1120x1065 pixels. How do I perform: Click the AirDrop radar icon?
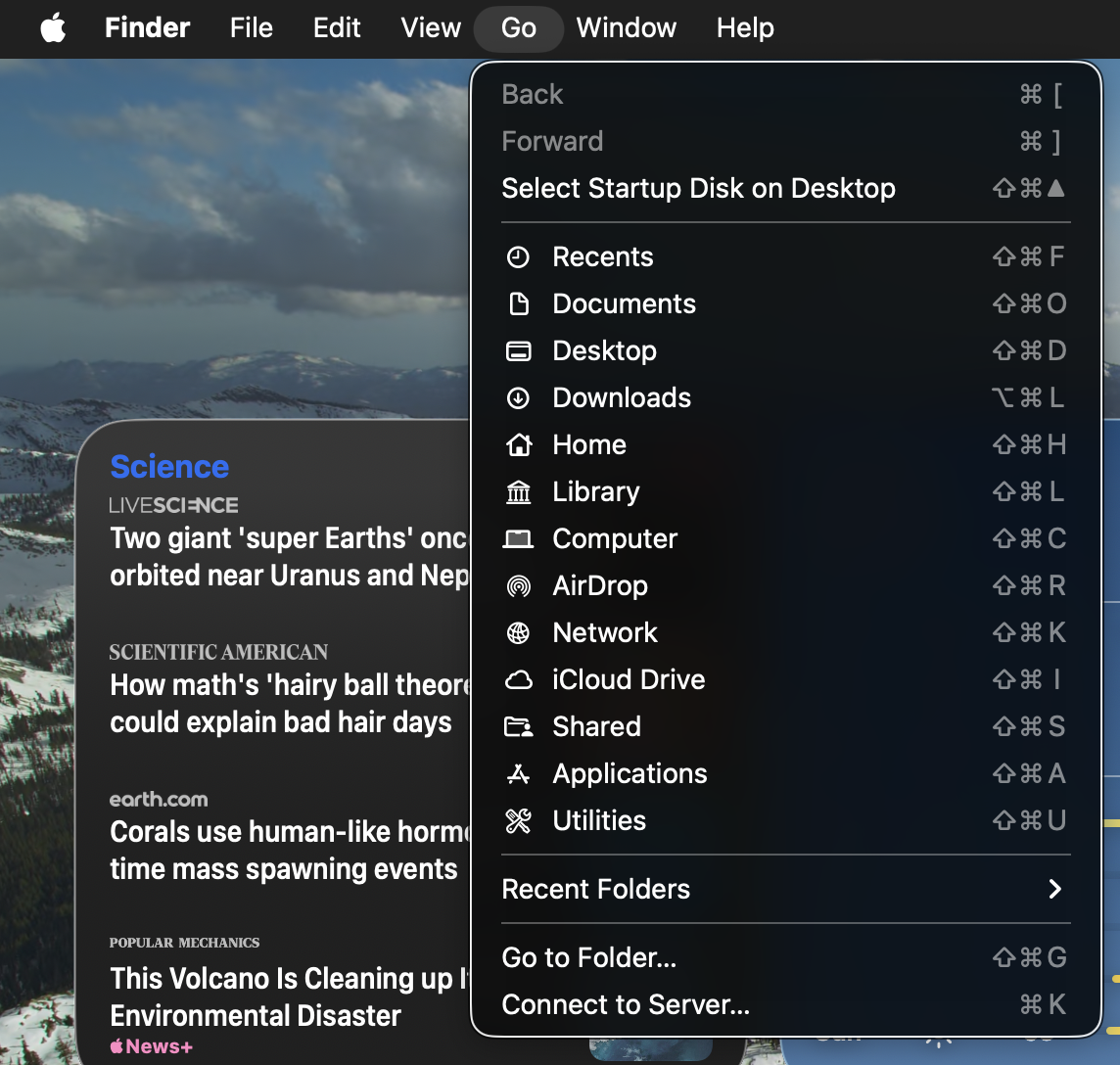tap(519, 585)
